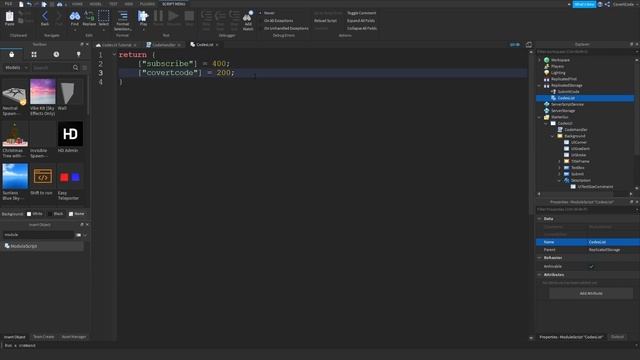Open the TEST ribbon tab
This screenshot has height=360, width=640.
113,4
